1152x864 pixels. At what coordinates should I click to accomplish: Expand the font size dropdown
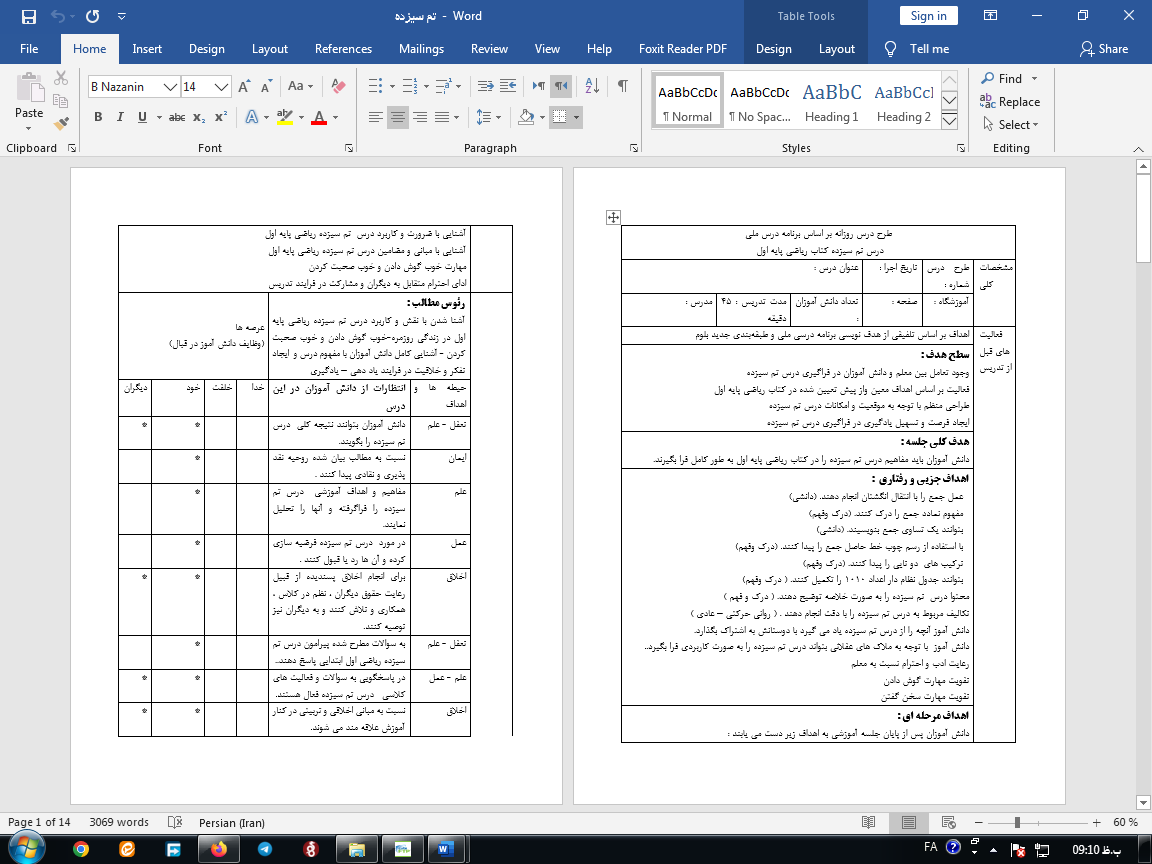pyautogui.click(x=222, y=87)
